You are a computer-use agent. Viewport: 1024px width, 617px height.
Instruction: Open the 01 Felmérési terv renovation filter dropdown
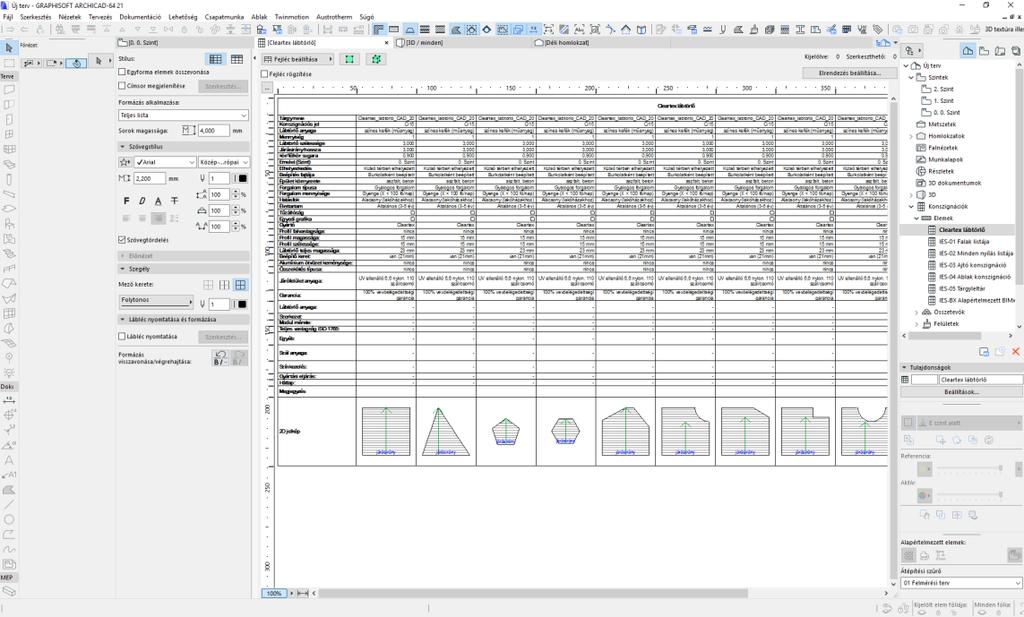(x=961, y=582)
